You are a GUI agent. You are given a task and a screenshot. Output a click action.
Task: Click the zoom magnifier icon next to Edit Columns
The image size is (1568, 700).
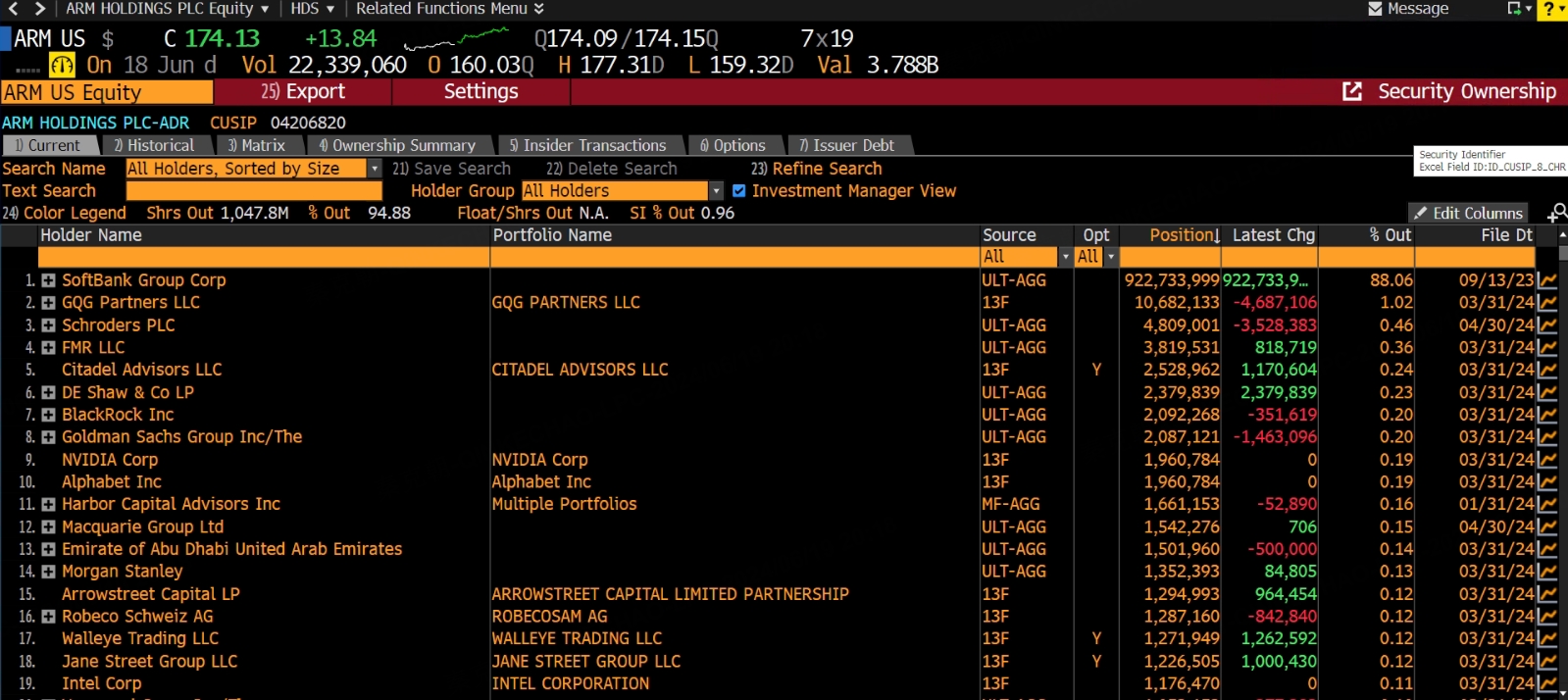(x=1556, y=213)
